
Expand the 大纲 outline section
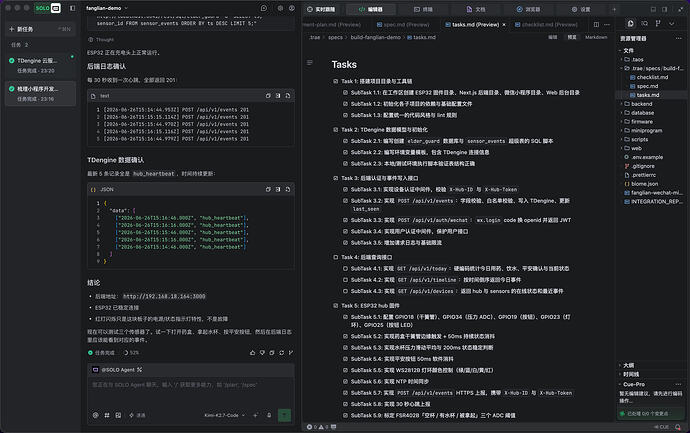(628, 365)
